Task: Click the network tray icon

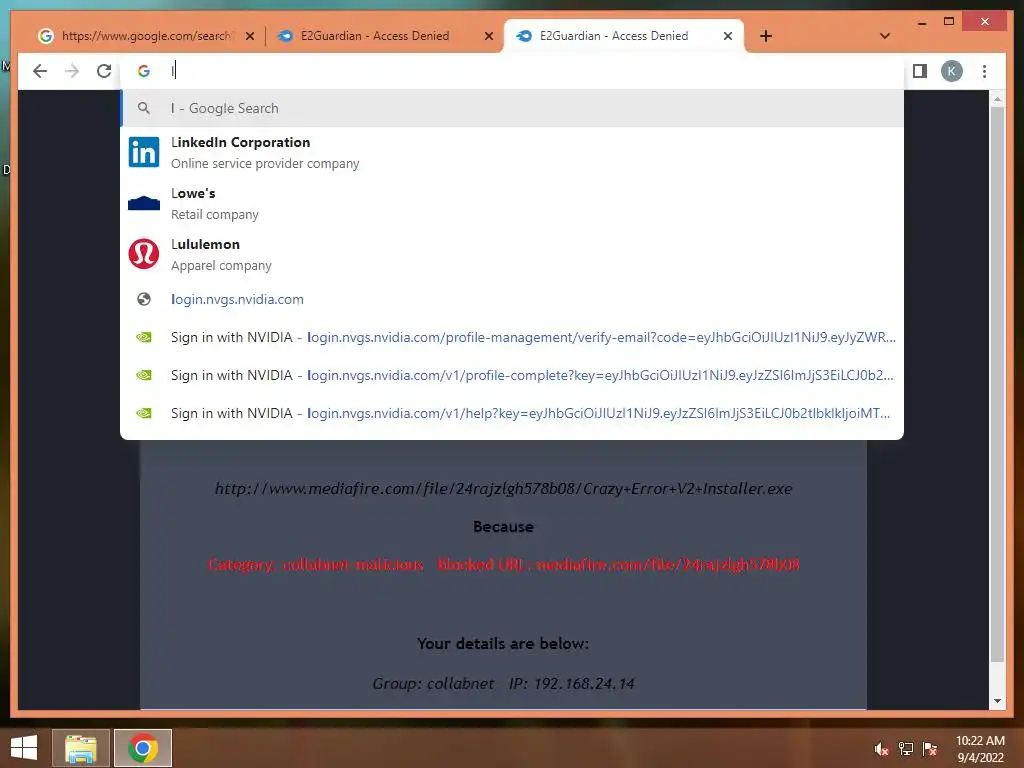Action: coord(906,749)
